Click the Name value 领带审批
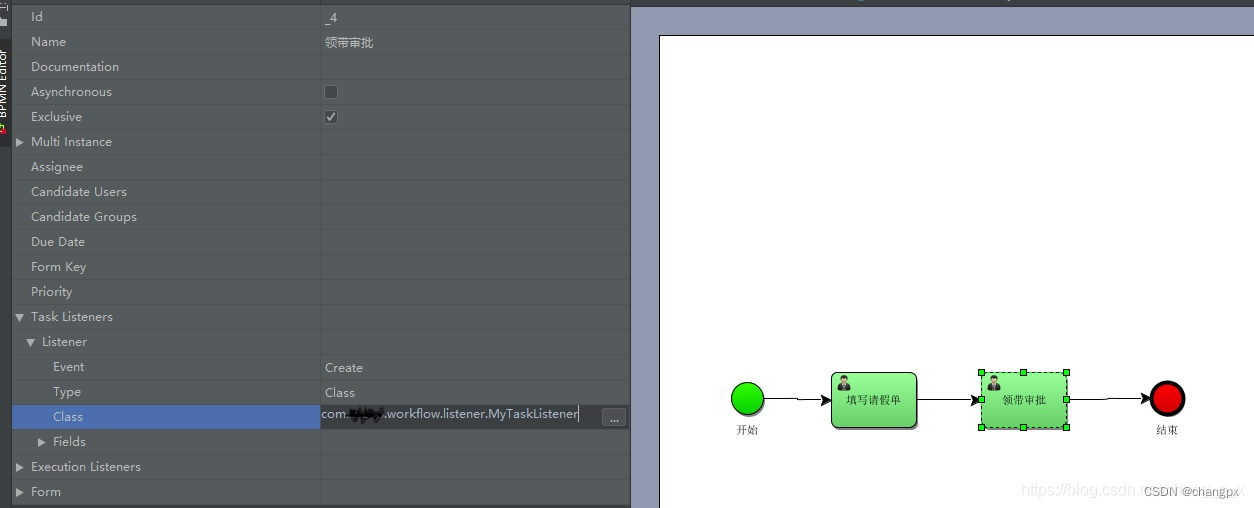 pyautogui.click(x=349, y=43)
